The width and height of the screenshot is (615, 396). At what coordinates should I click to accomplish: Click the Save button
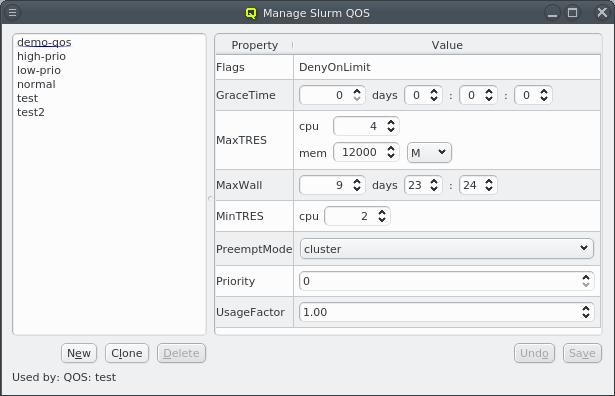(582, 353)
